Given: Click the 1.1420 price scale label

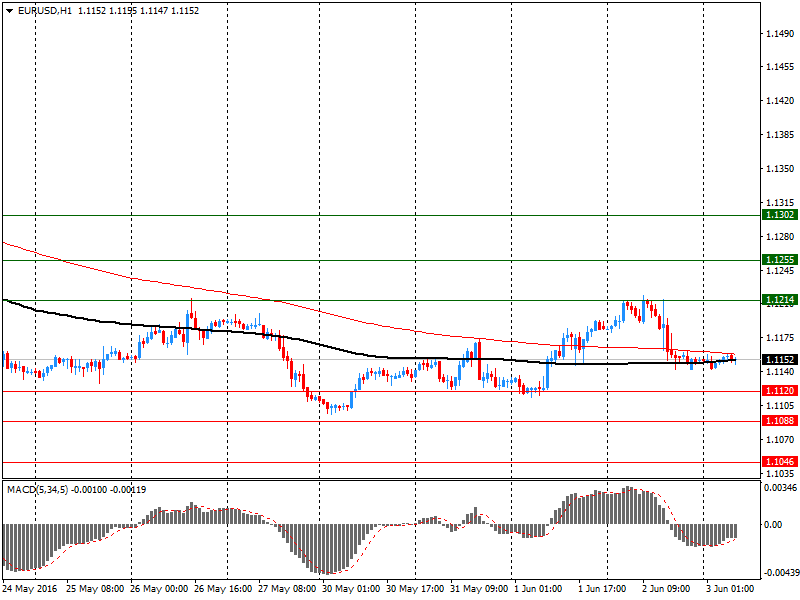Looking at the screenshot, I should 780,101.
